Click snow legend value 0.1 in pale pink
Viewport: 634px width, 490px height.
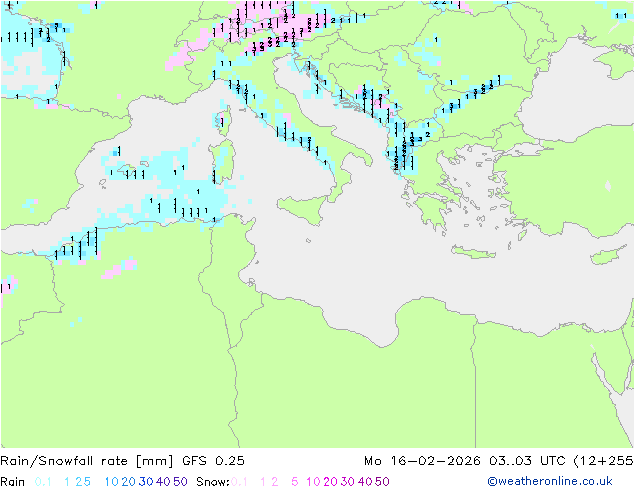pyautogui.click(x=239, y=482)
